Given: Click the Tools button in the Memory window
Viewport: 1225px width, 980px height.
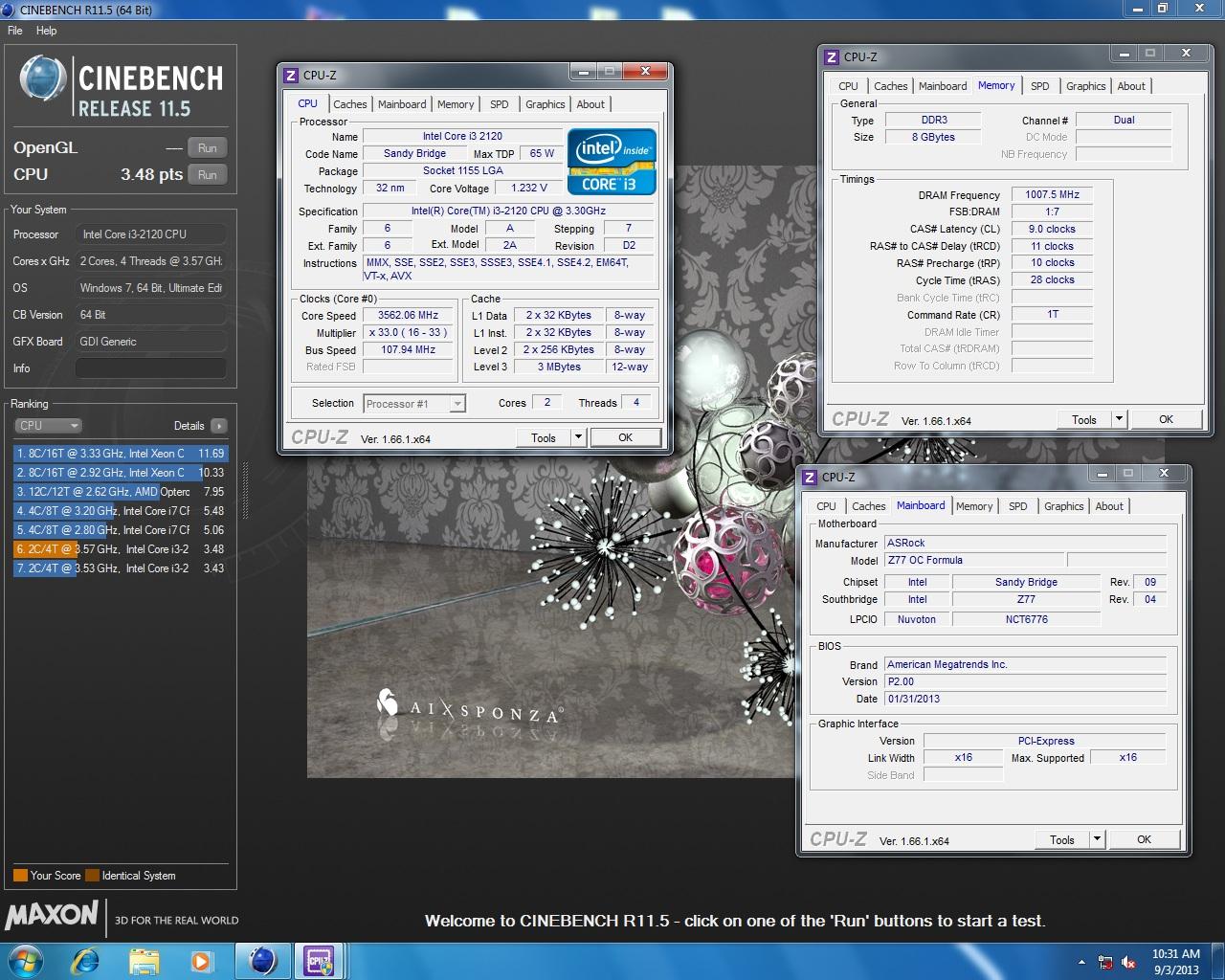Looking at the screenshot, I should click(x=1084, y=419).
